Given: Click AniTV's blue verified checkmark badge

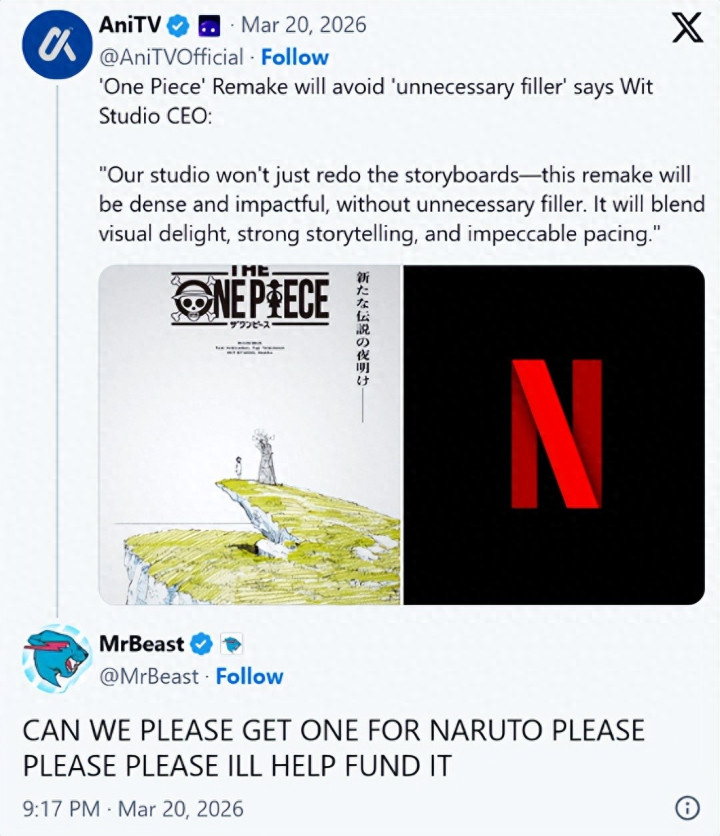Looking at the screenshot, I should click(x=179, y=26).
